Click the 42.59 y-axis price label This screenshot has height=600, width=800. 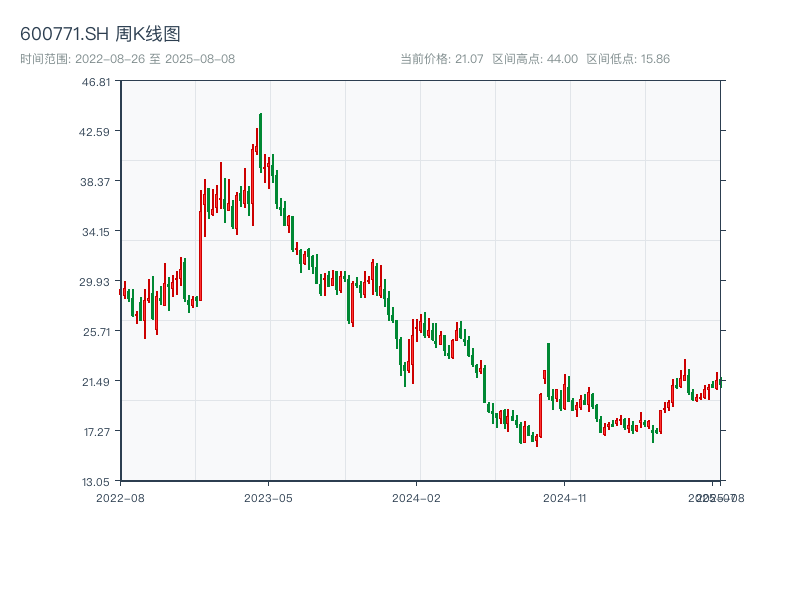(95, 131)
